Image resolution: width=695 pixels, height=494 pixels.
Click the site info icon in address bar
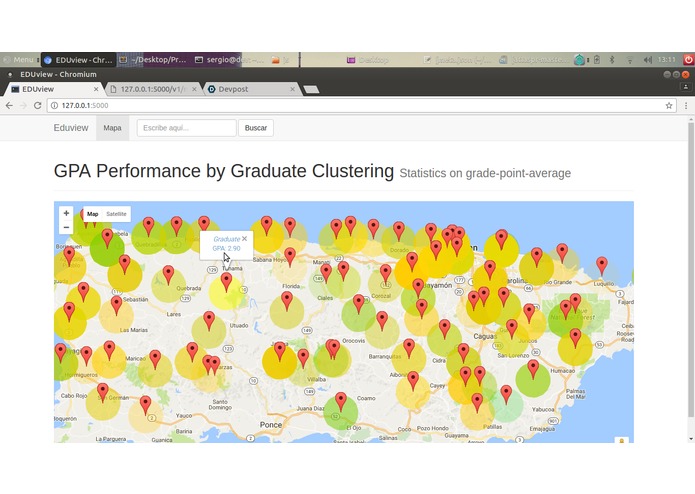click(54, 105)
